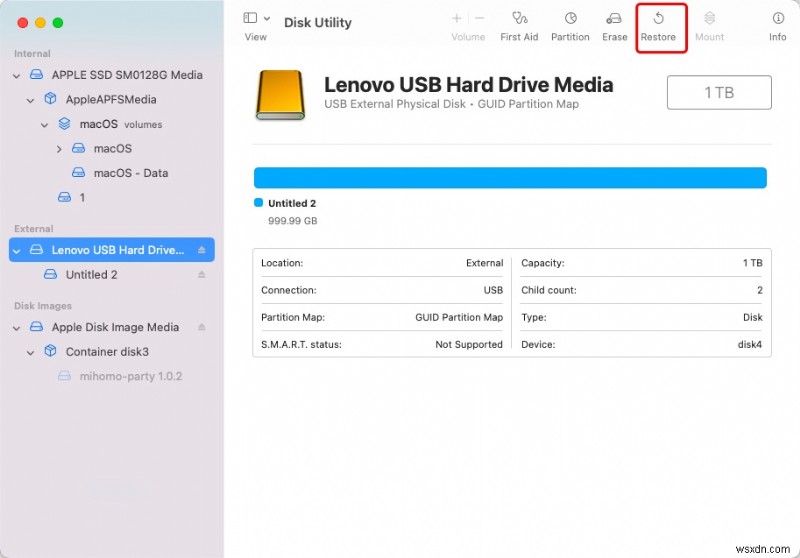Click the Connection USB value
Viewport: 800px width, 558px height.
coord(493,290)
